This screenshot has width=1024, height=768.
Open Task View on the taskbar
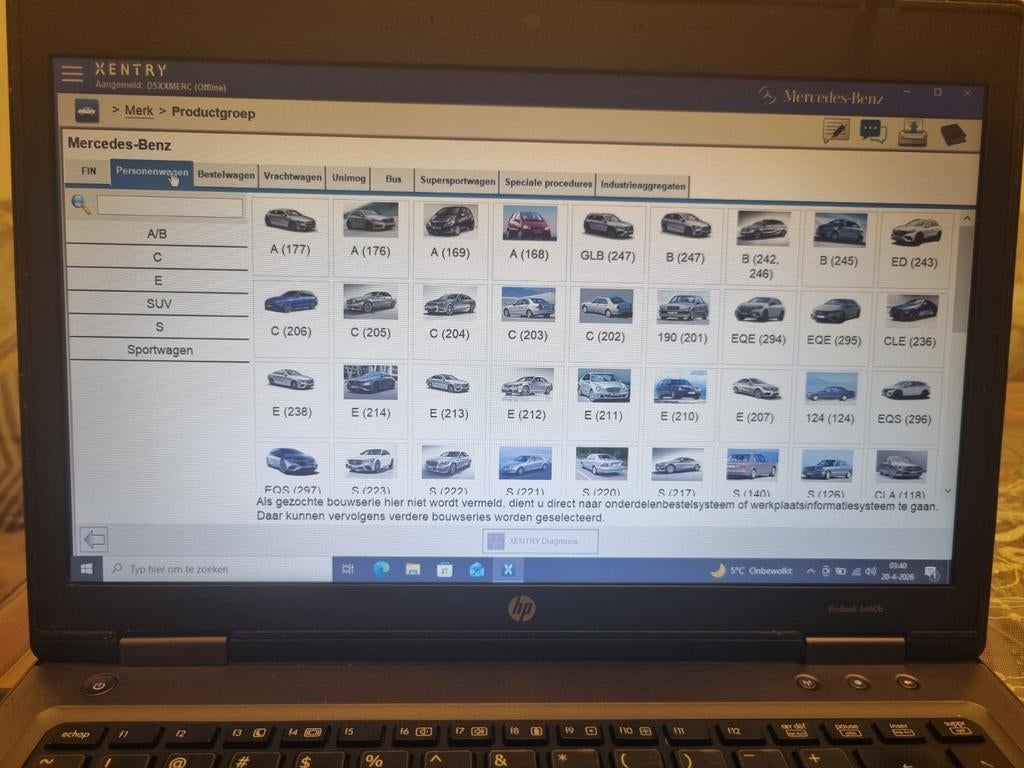347,569
